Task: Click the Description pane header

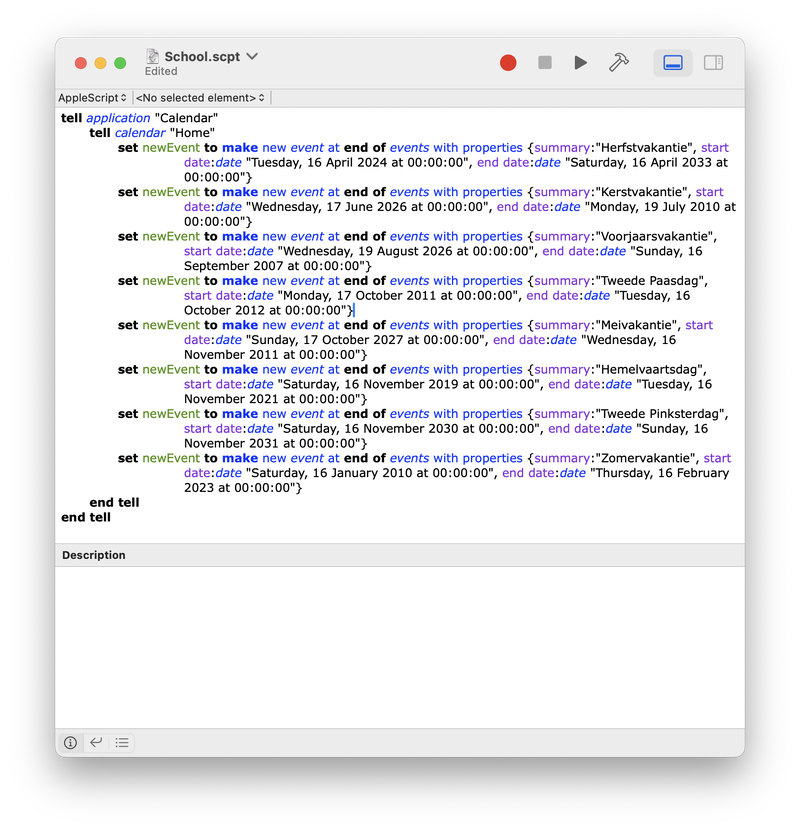Action: (94, 555)
